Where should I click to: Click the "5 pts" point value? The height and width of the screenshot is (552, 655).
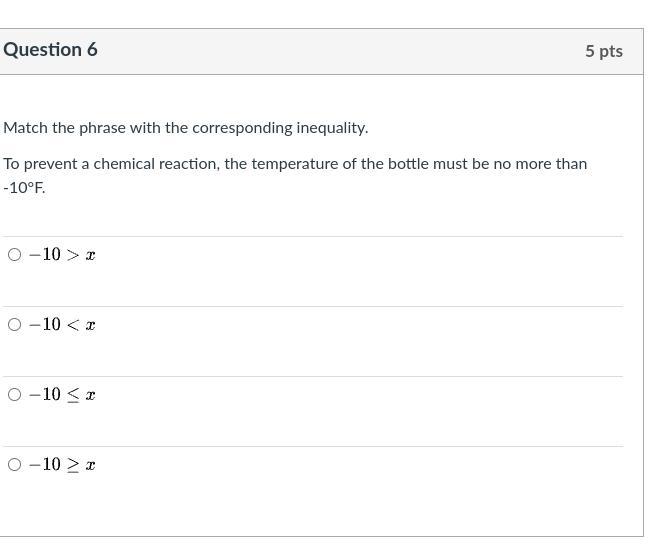pos(604,51)
